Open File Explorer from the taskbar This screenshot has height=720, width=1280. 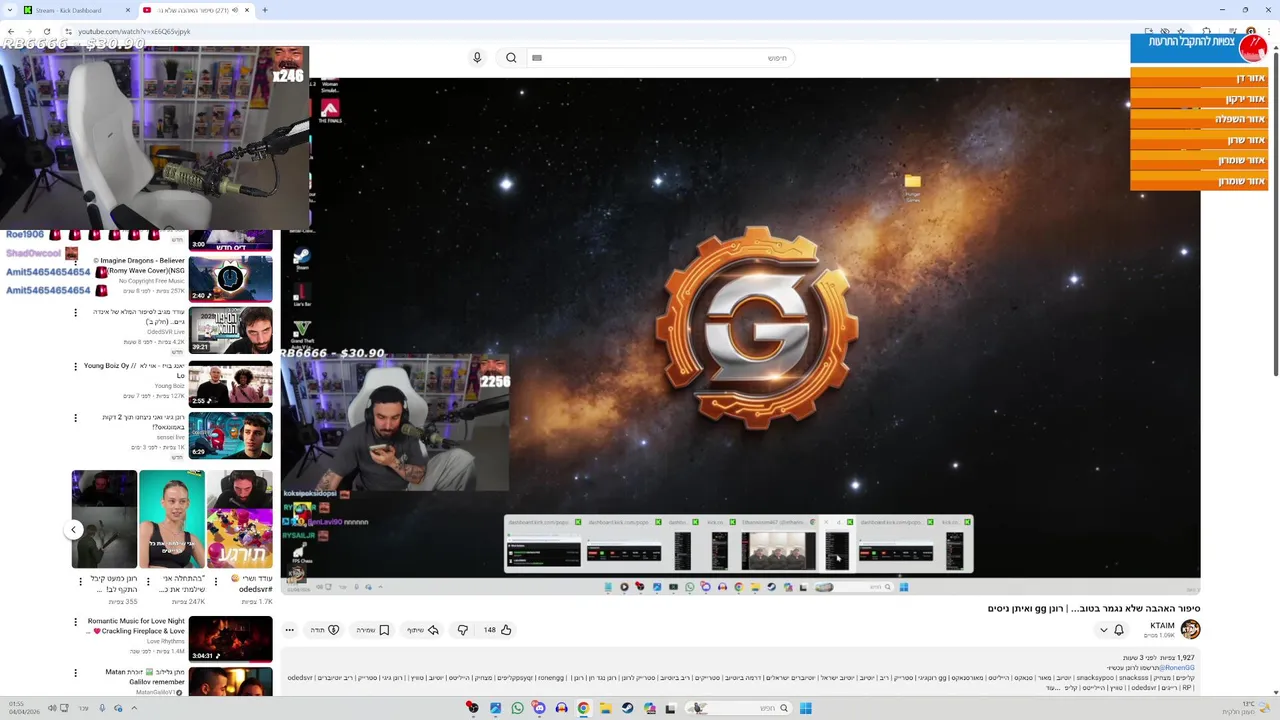605,708
